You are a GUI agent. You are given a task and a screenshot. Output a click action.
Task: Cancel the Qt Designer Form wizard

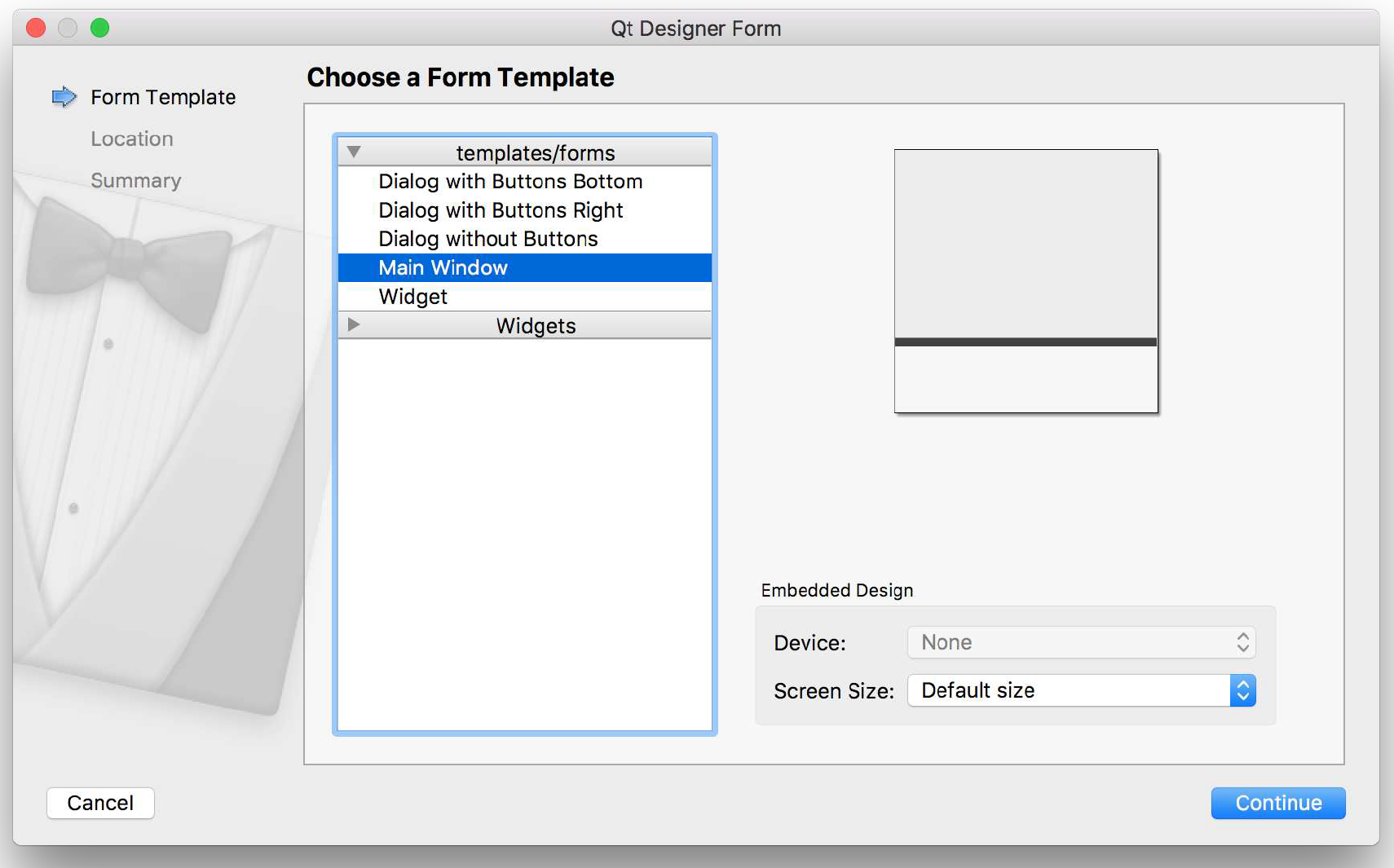100,803
